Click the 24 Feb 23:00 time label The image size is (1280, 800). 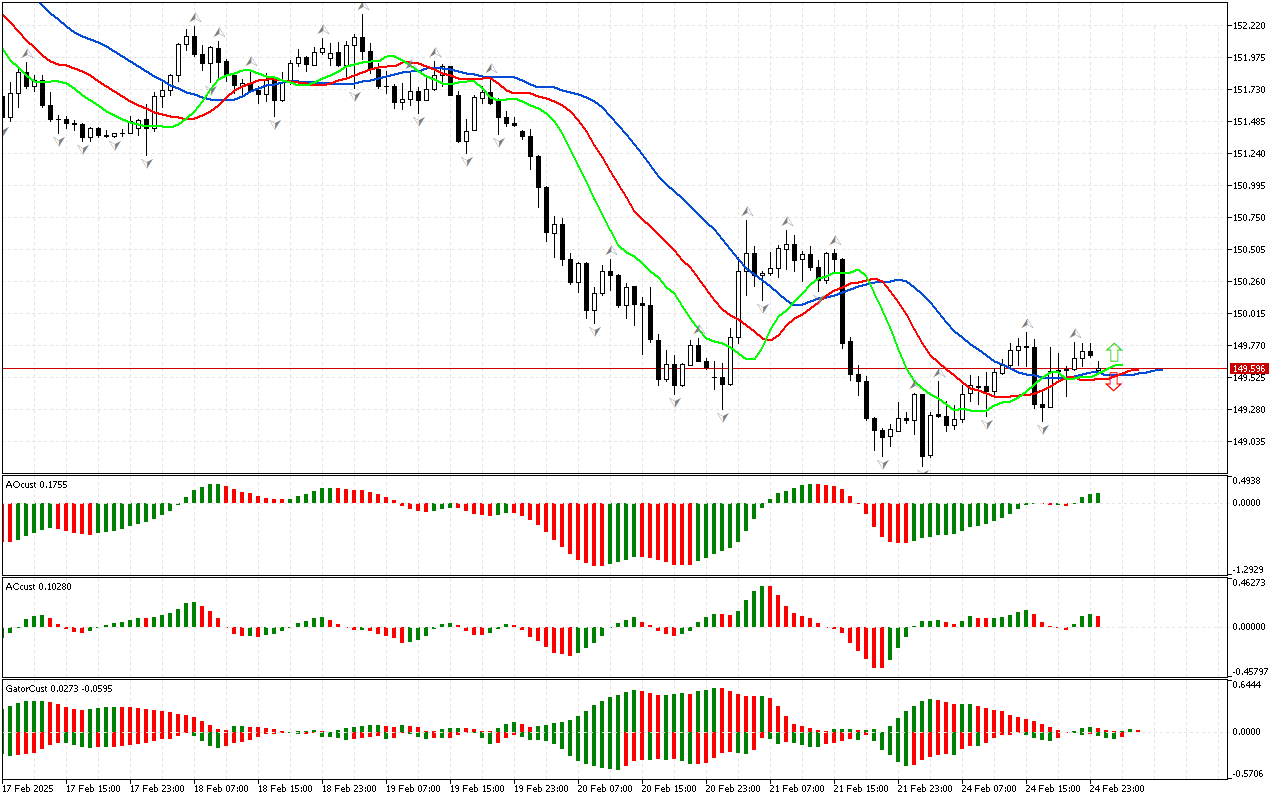click(x=1118, y=789)
